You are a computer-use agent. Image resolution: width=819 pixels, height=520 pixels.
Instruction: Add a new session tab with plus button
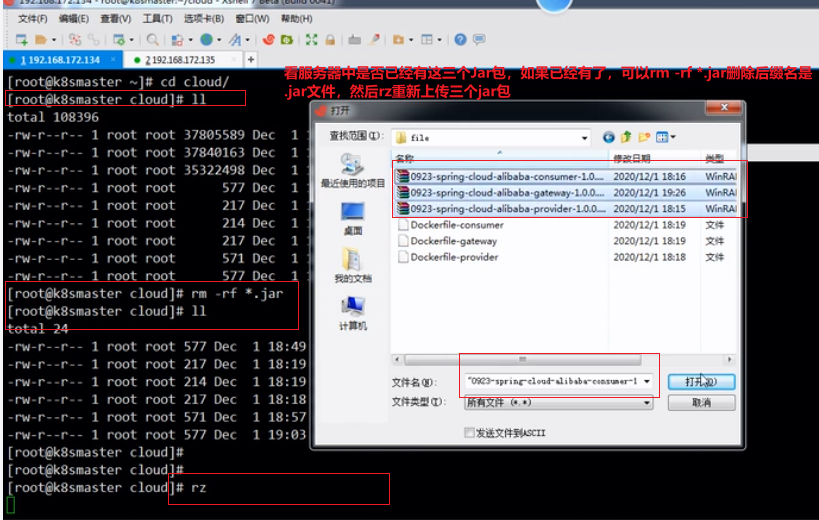click(251, 60)
